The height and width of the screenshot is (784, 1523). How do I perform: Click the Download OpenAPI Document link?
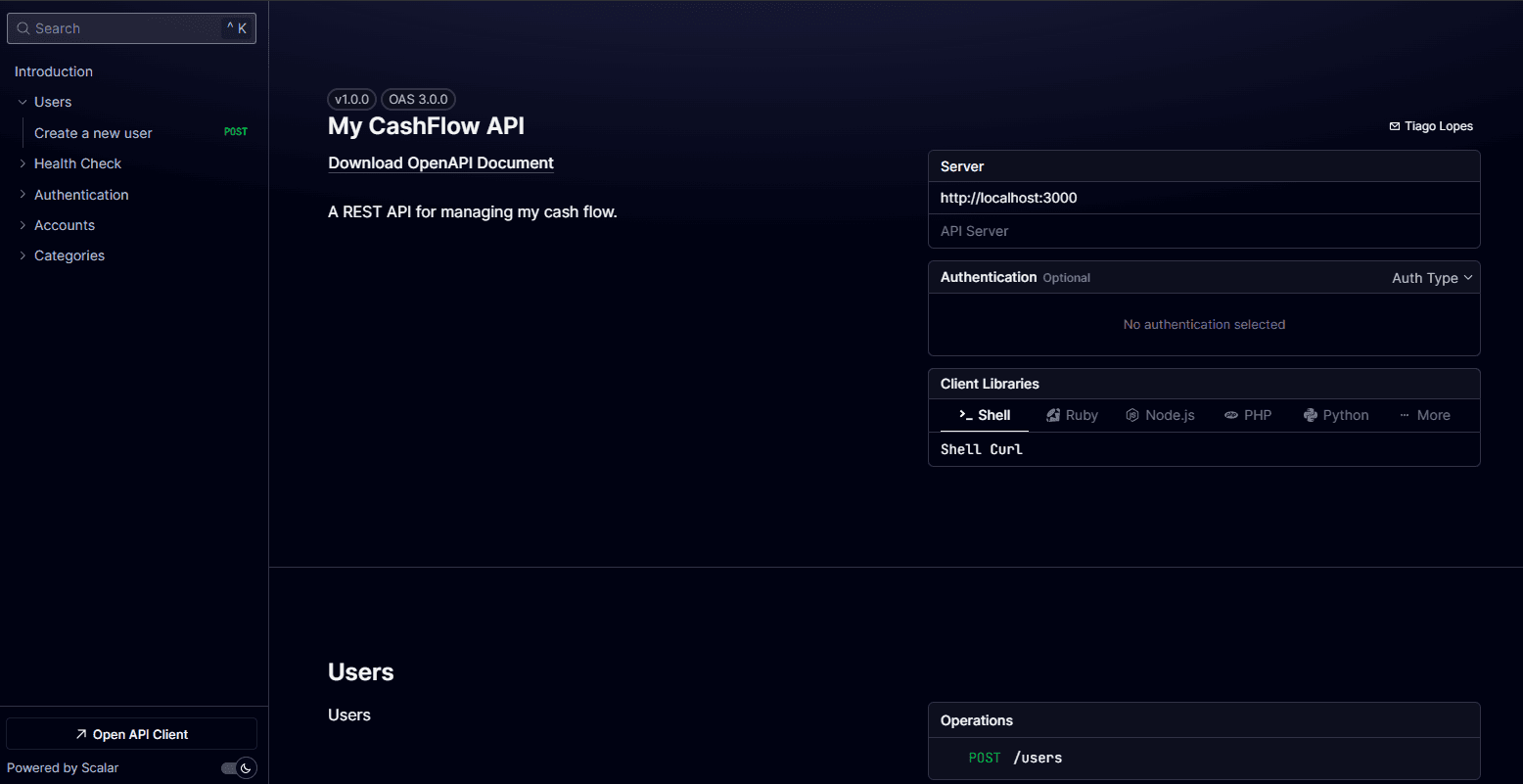coord(440,163)
